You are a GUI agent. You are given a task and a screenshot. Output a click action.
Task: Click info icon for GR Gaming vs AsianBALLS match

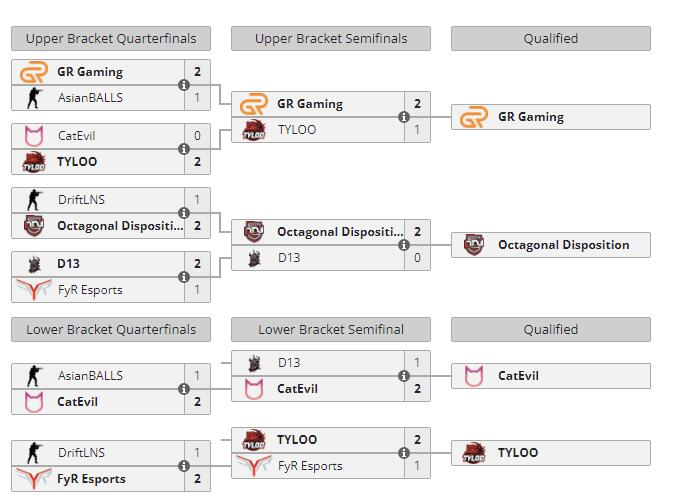pyautogui.click(x=184, y=85)
